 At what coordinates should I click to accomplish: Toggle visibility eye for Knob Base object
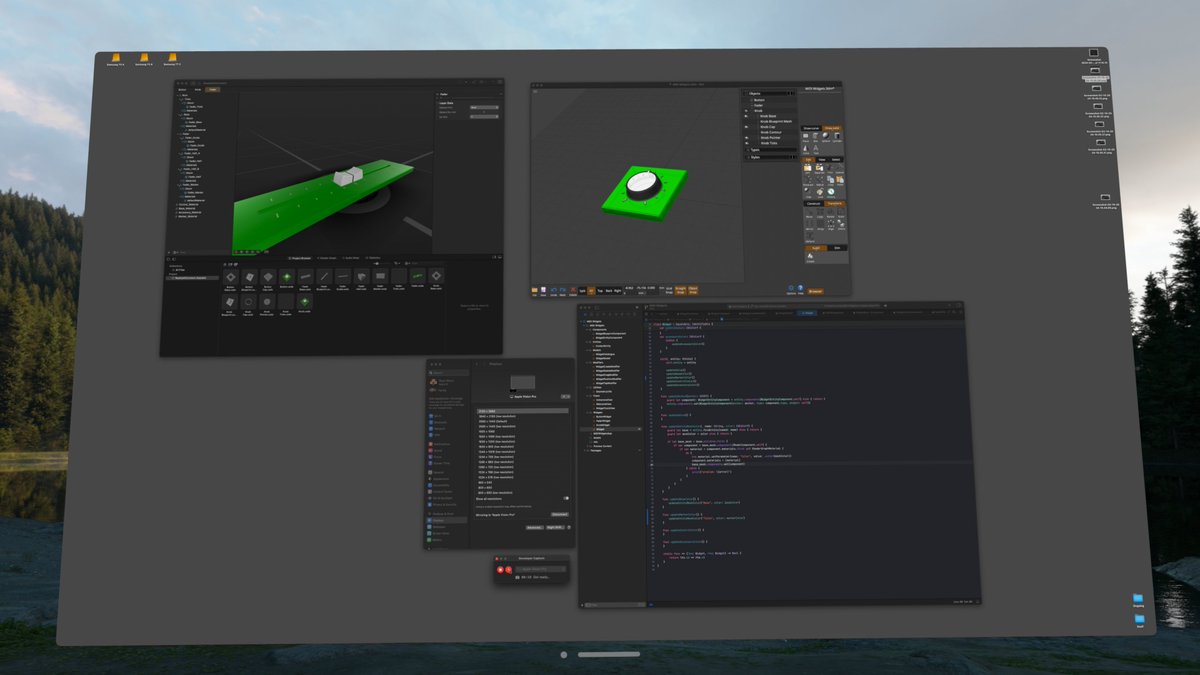pos(746,116)
